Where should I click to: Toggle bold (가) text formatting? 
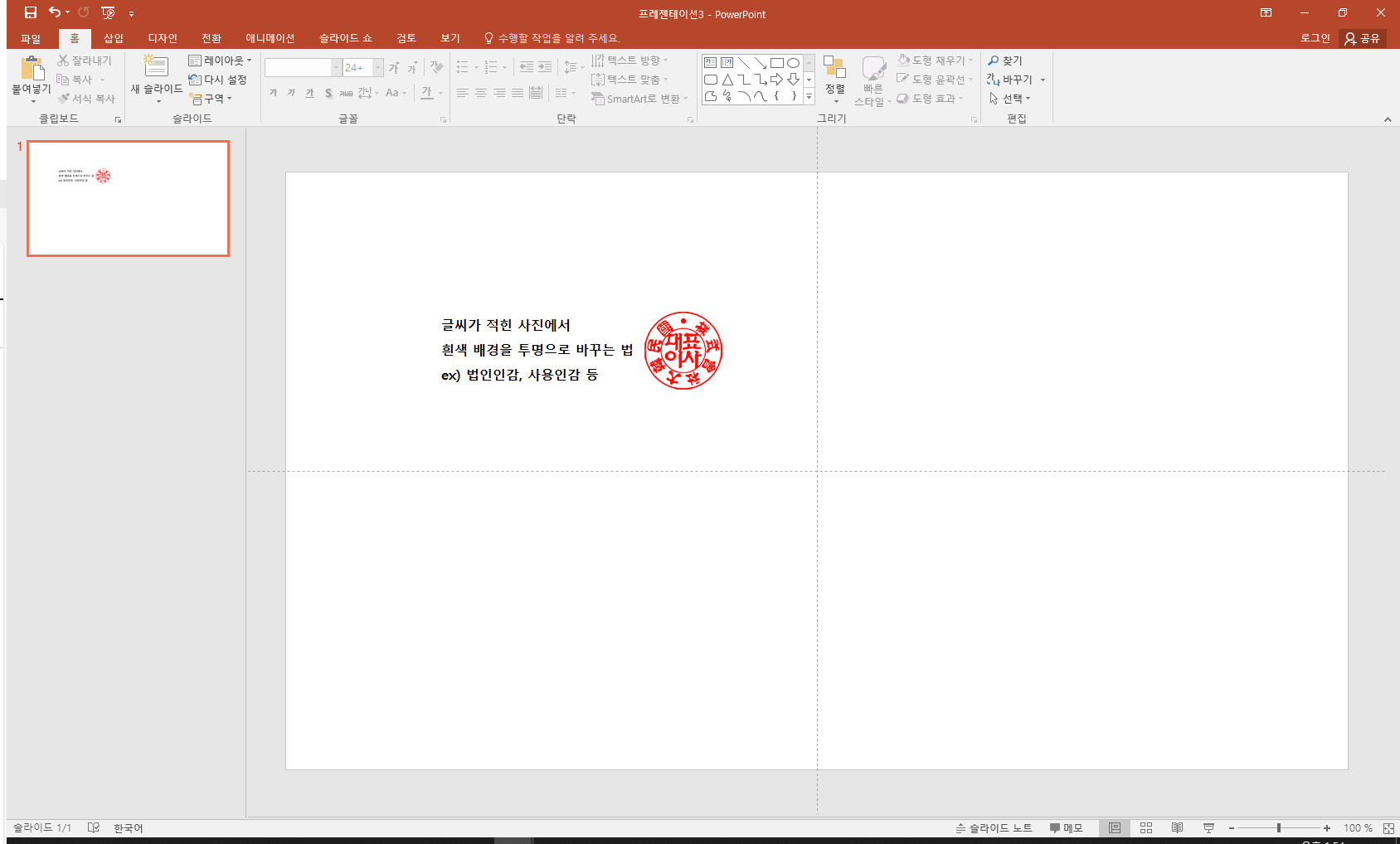pyautogui.click(x=274, y=93)
